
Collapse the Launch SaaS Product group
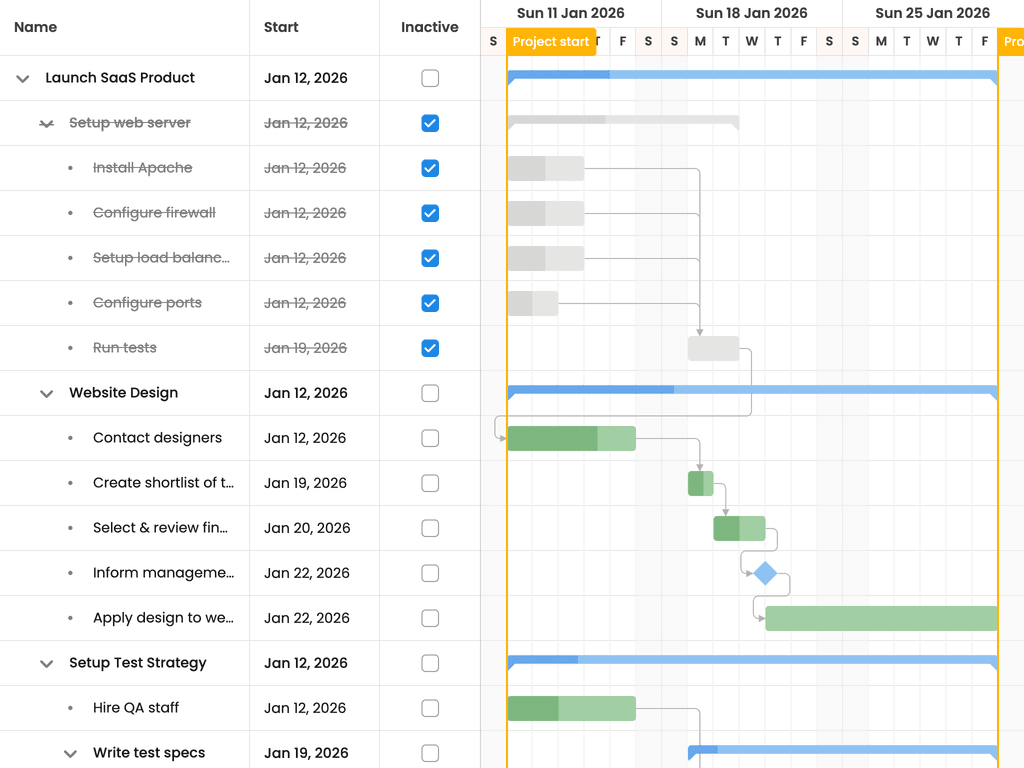23,78
